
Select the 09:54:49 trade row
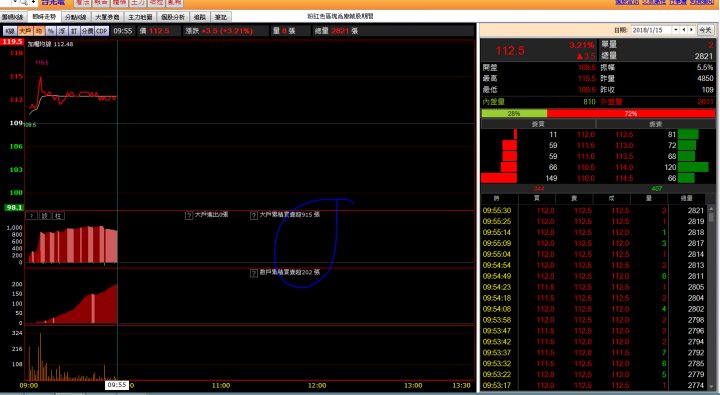(595, 276)
